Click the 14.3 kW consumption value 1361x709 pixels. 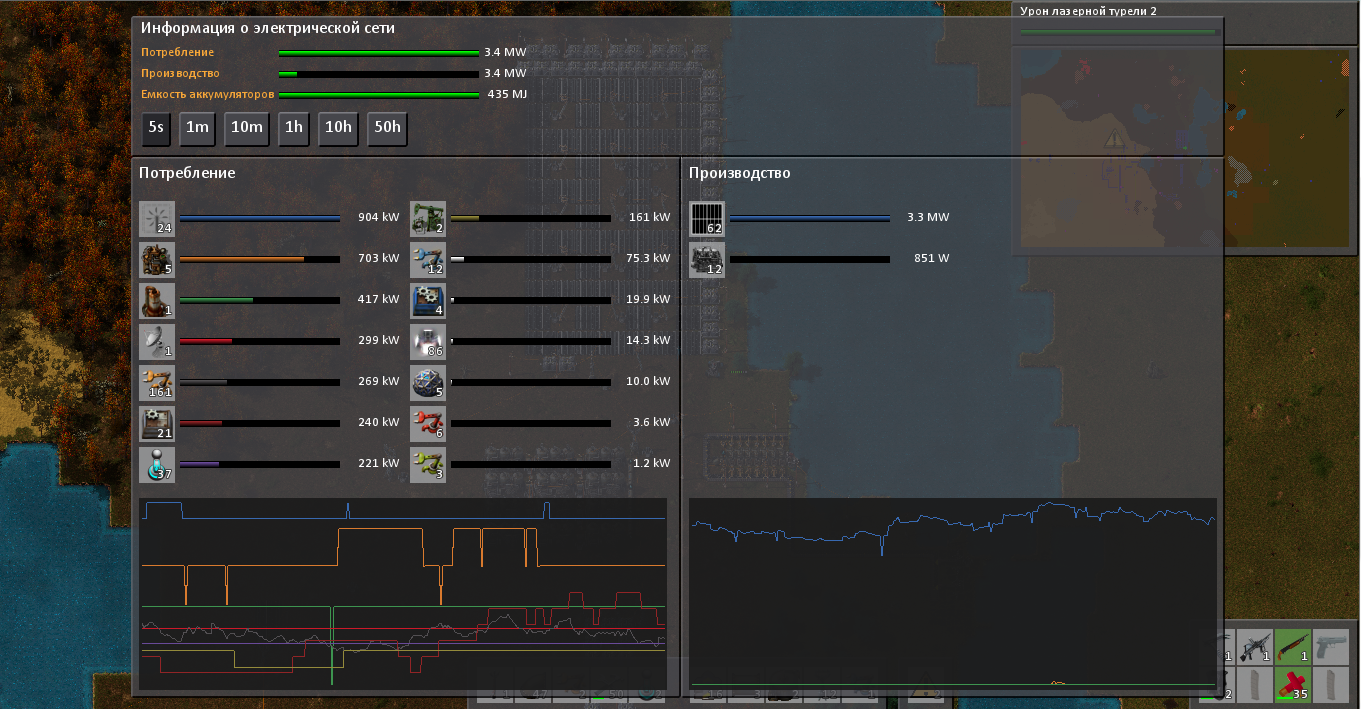(646, 340)
